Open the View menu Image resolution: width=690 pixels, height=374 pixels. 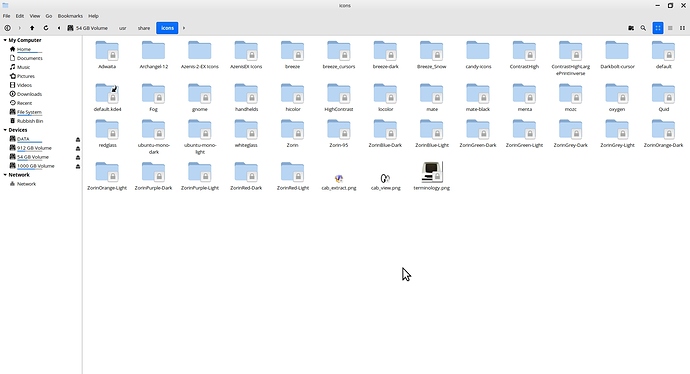[35, 16]
